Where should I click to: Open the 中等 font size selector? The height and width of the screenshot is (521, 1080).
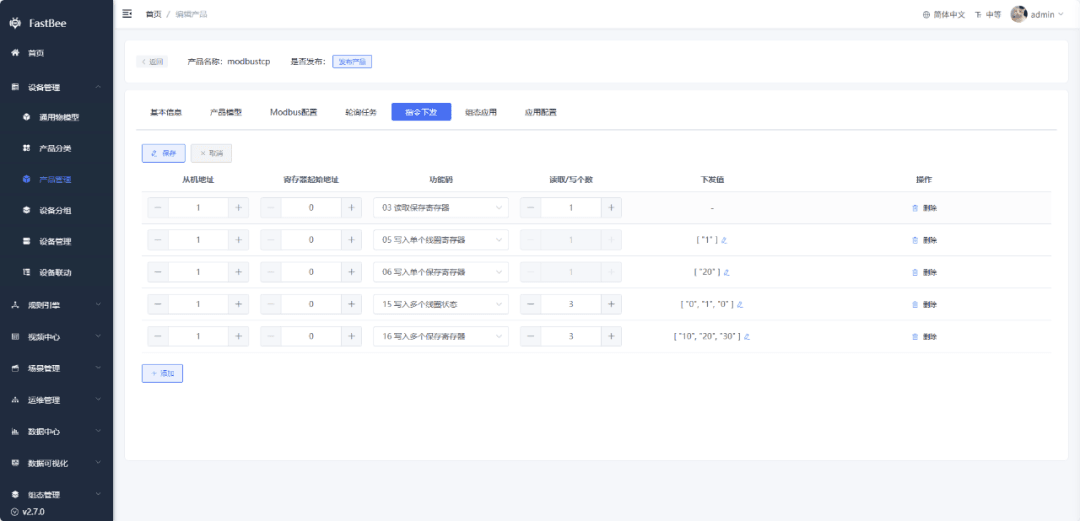pos(988,14)
